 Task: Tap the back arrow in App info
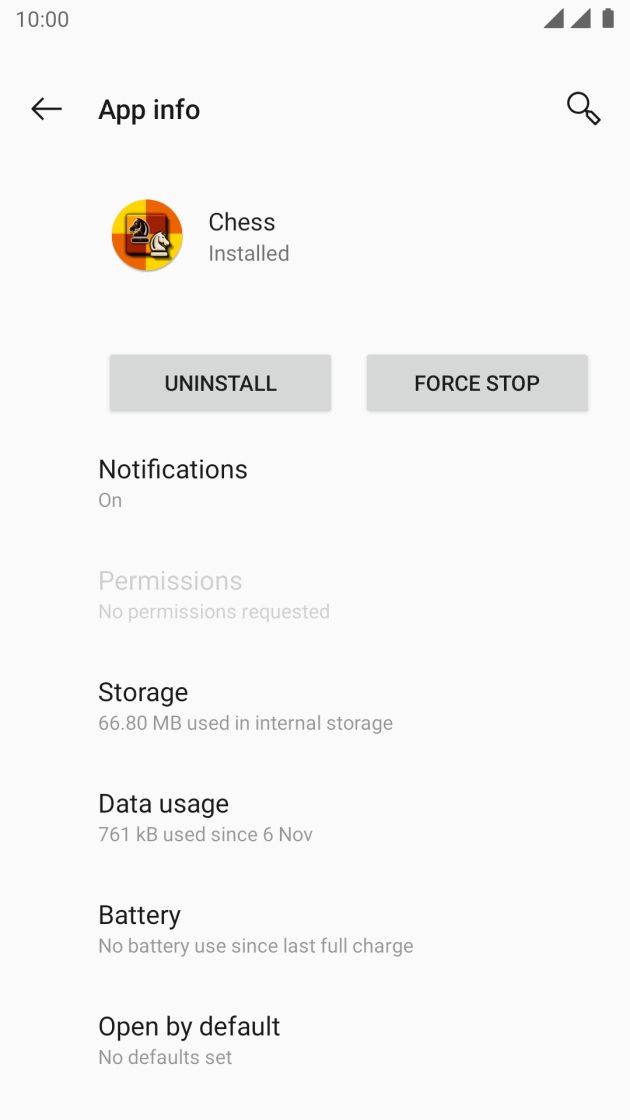46,109
